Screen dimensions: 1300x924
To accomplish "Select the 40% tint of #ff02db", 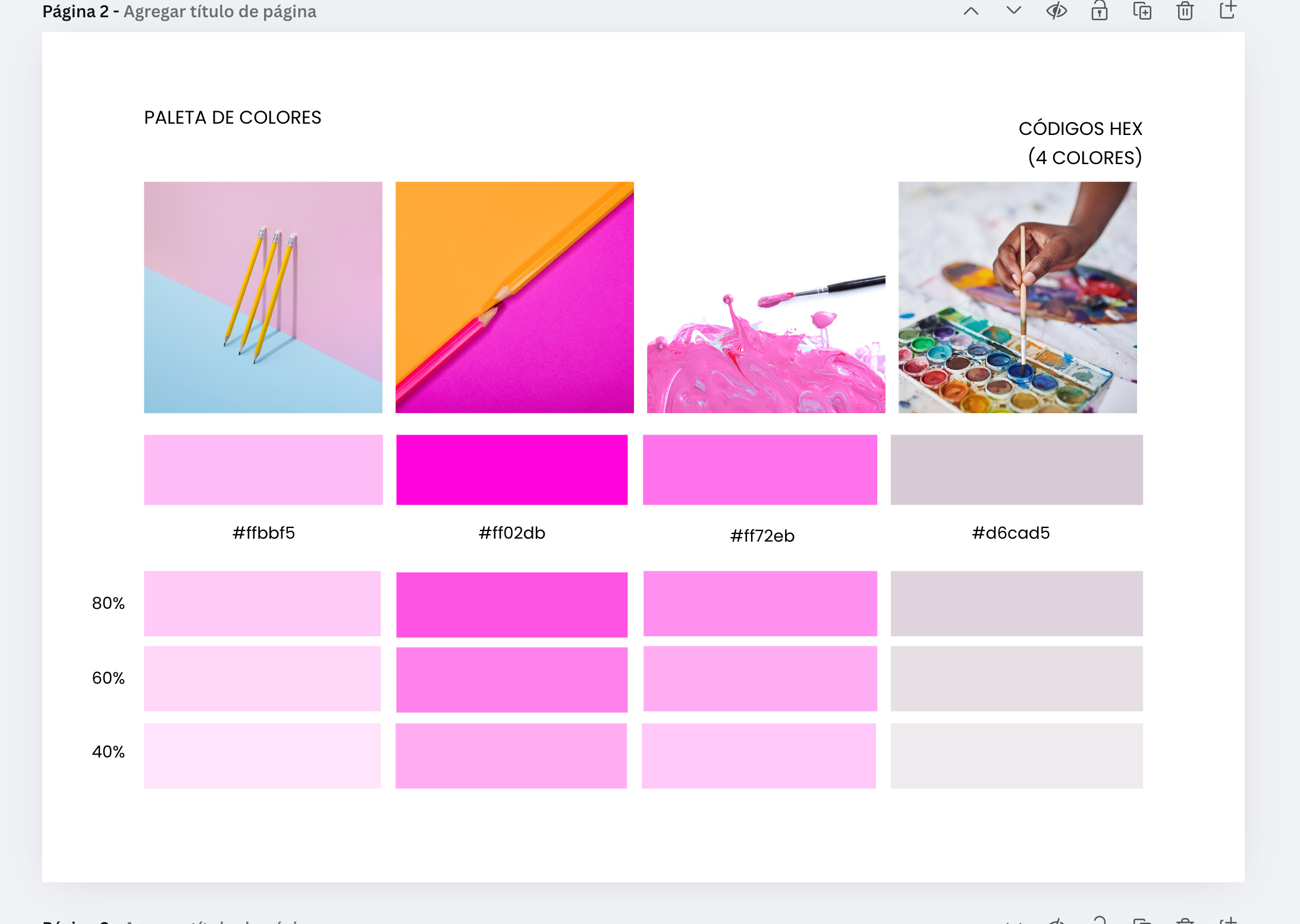I will [x=511, y=756].
